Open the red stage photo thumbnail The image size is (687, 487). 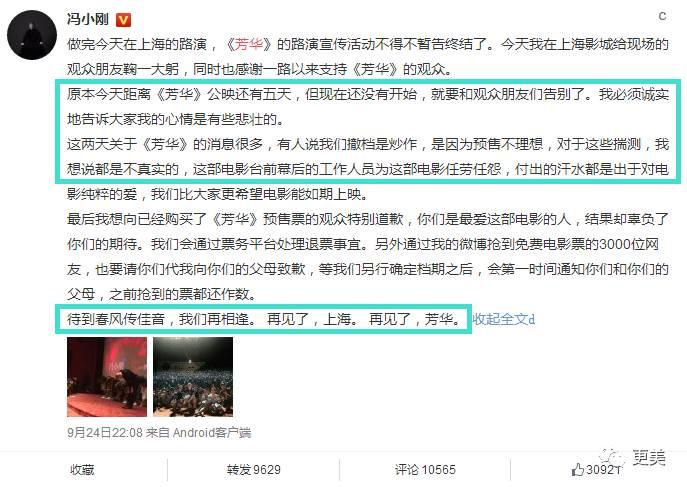pyautogui.click(x=107, y=377)
